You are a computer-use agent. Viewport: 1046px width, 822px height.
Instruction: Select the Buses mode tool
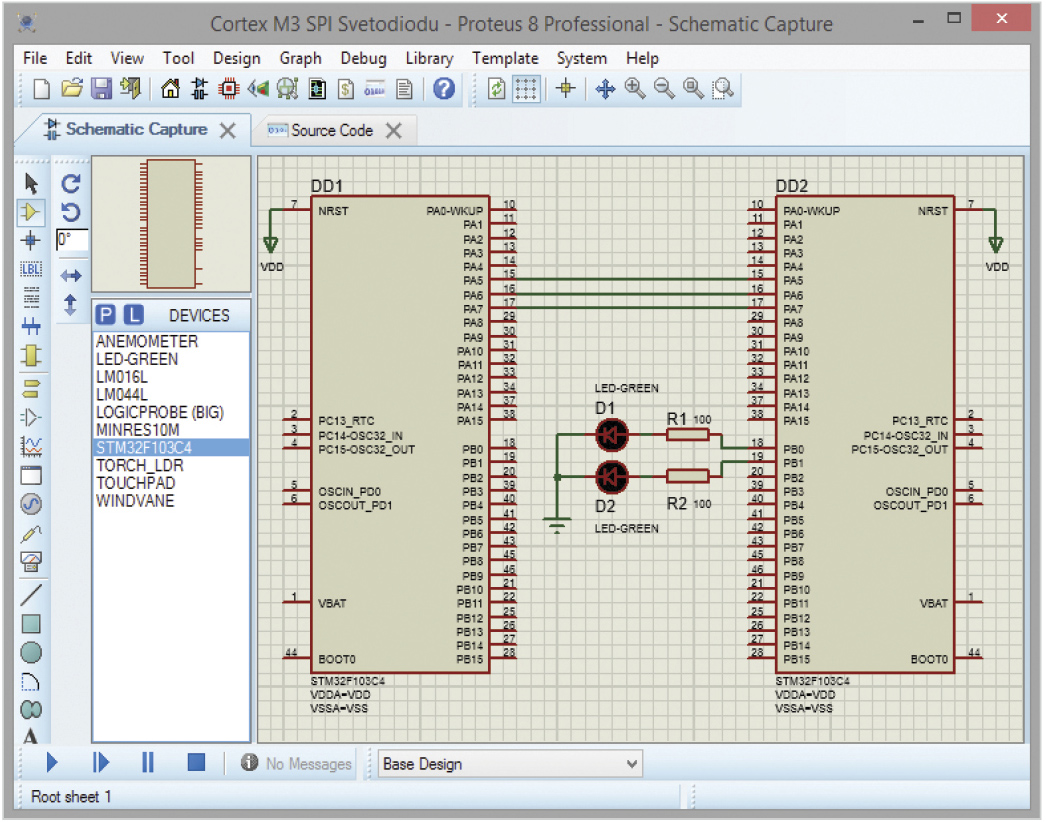pyautogui.click(x=31, y=326)
